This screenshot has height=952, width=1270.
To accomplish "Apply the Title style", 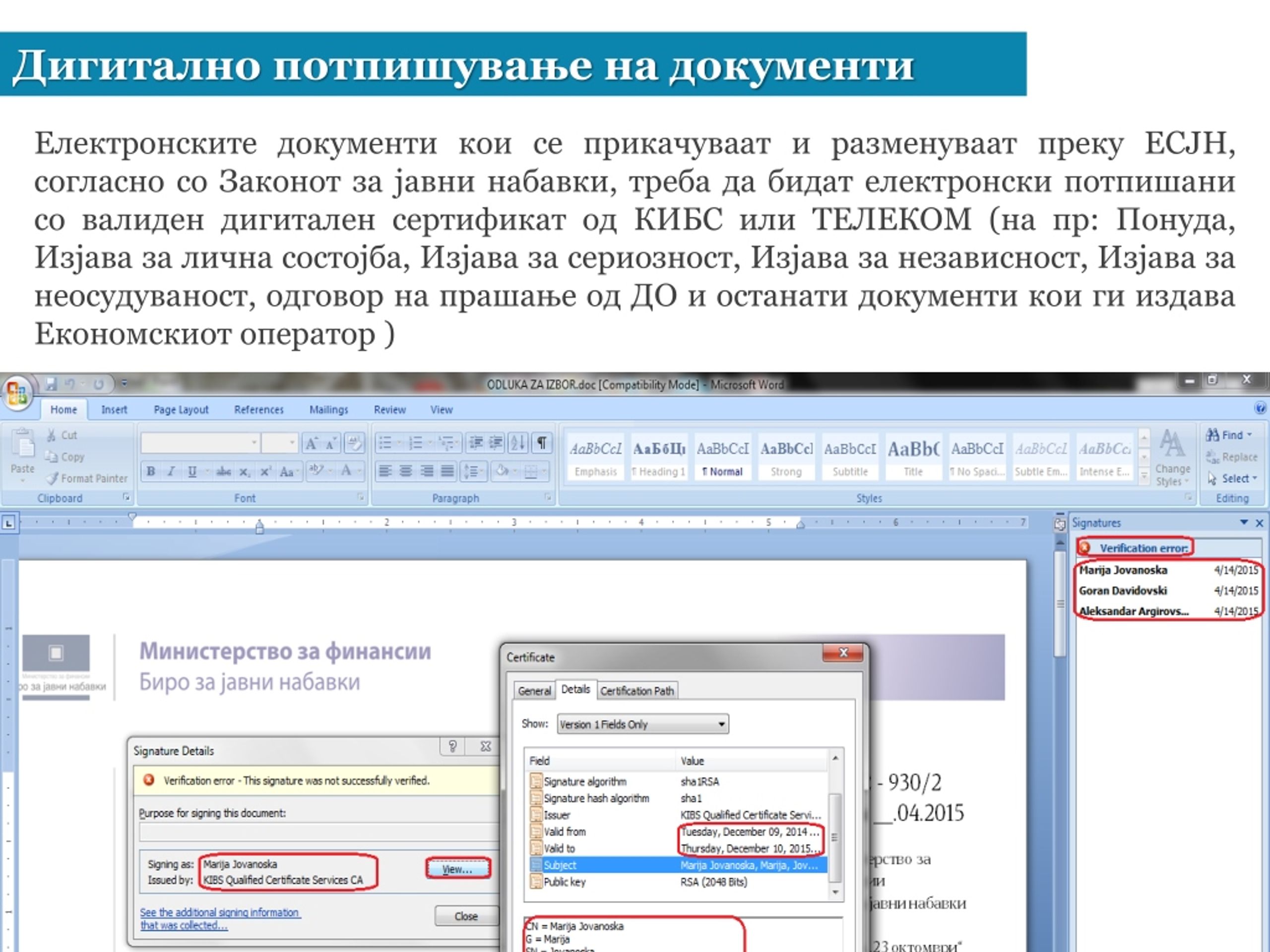I will pyautogui.click(x=913, y=457).
